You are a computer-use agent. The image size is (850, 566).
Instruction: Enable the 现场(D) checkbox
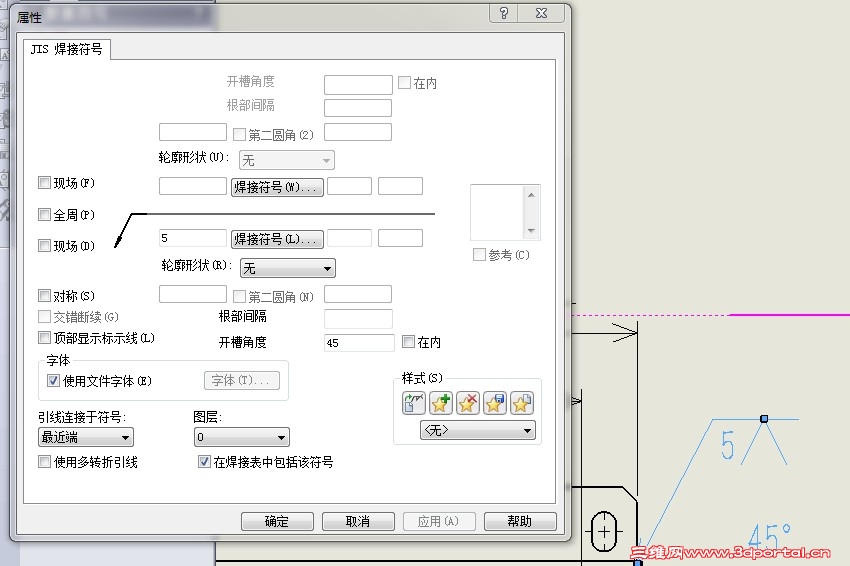[44, 246]
